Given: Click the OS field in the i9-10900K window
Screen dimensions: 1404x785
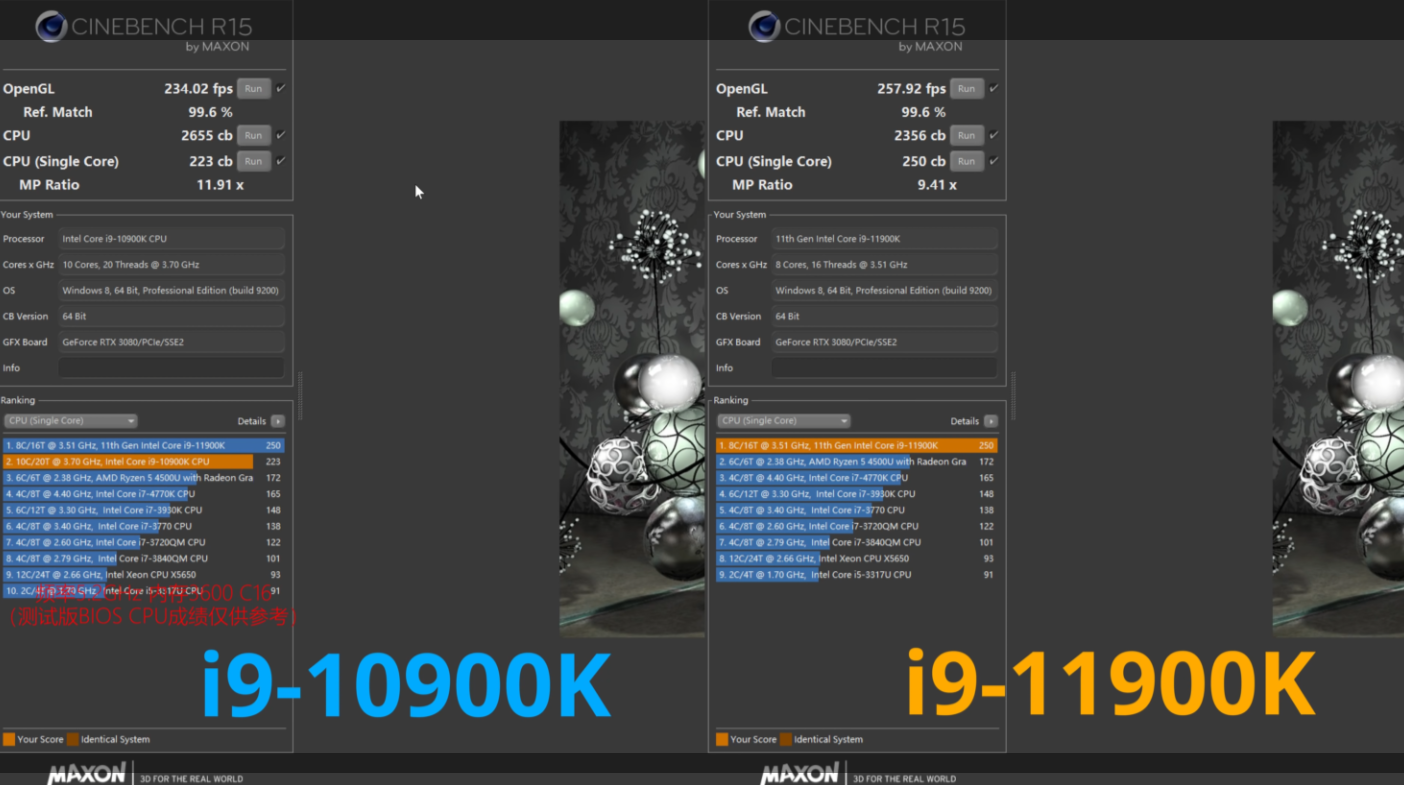Looking at the screenshot, I should pos(171,291).
